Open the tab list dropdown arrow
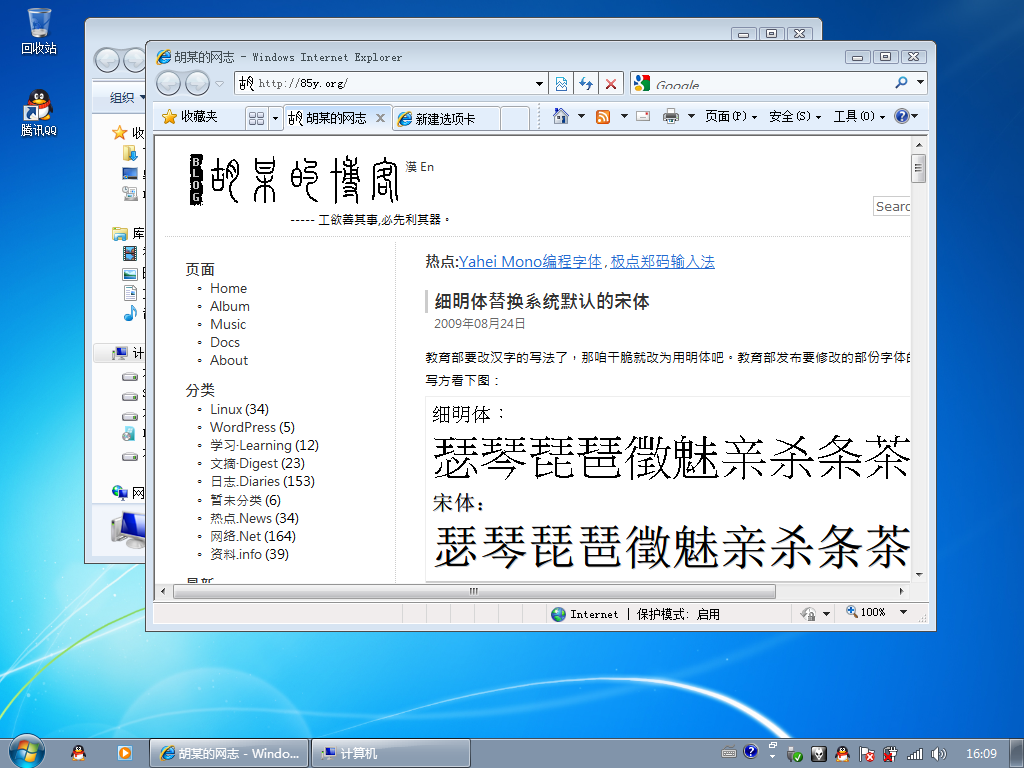The height and width of the screenshot is (768, 1024). click(x=276, y=118)
